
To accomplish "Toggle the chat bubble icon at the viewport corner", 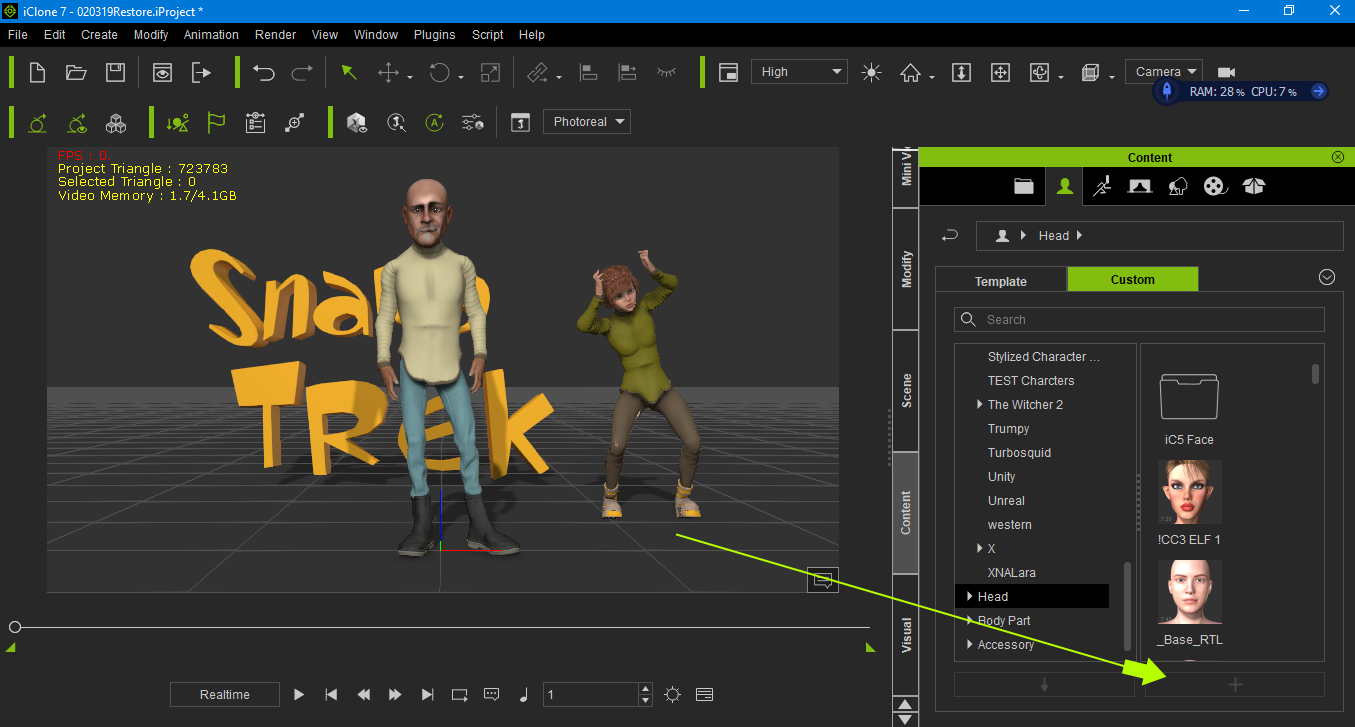I will [x=823, y=580].
